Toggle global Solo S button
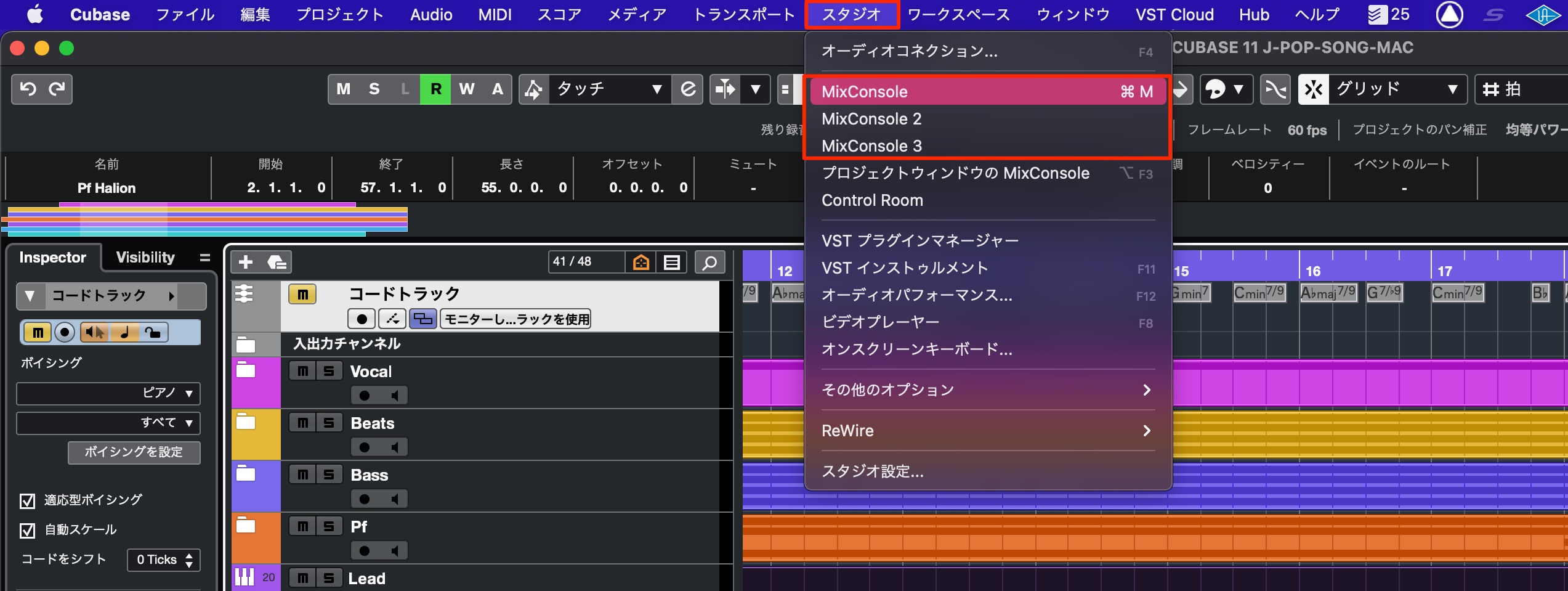Viewport: 1568px width, 591px height. coord(374,89)
